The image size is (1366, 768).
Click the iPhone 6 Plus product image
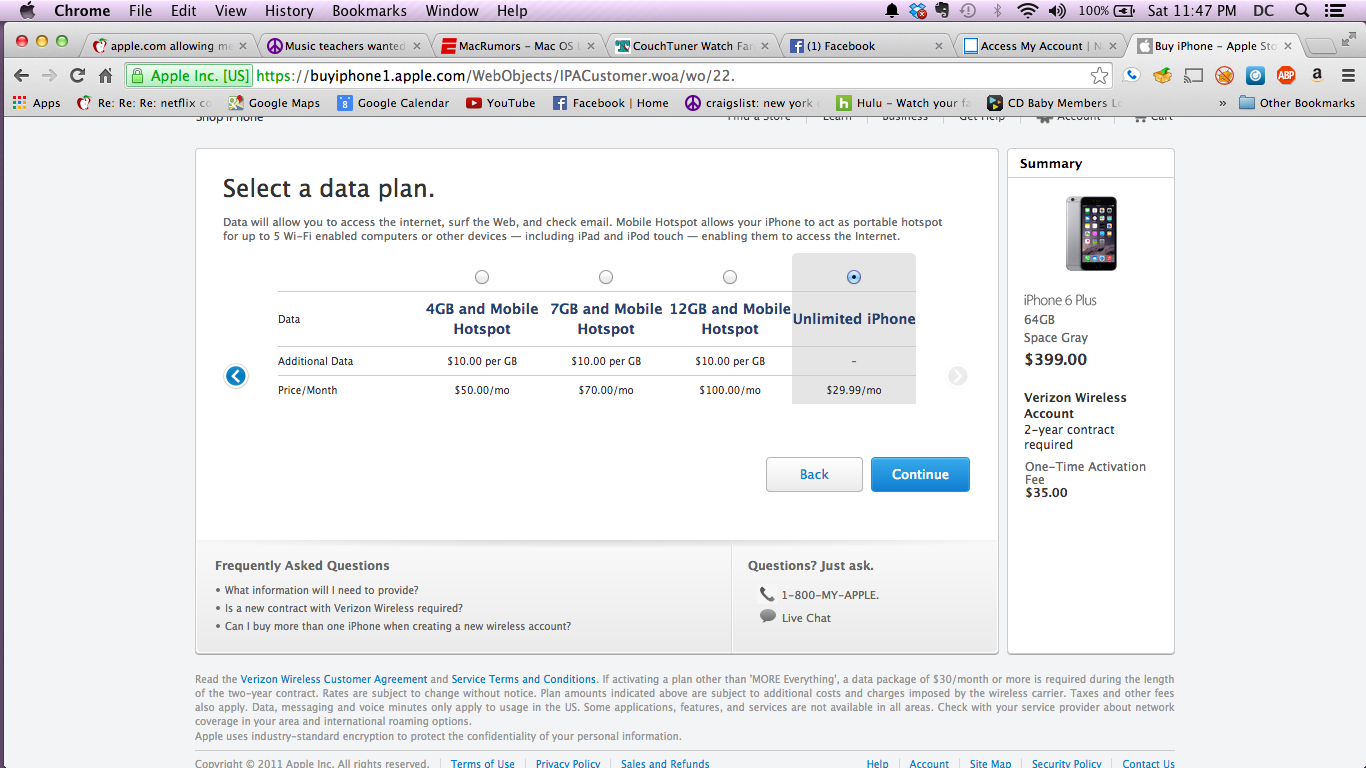1091,233
